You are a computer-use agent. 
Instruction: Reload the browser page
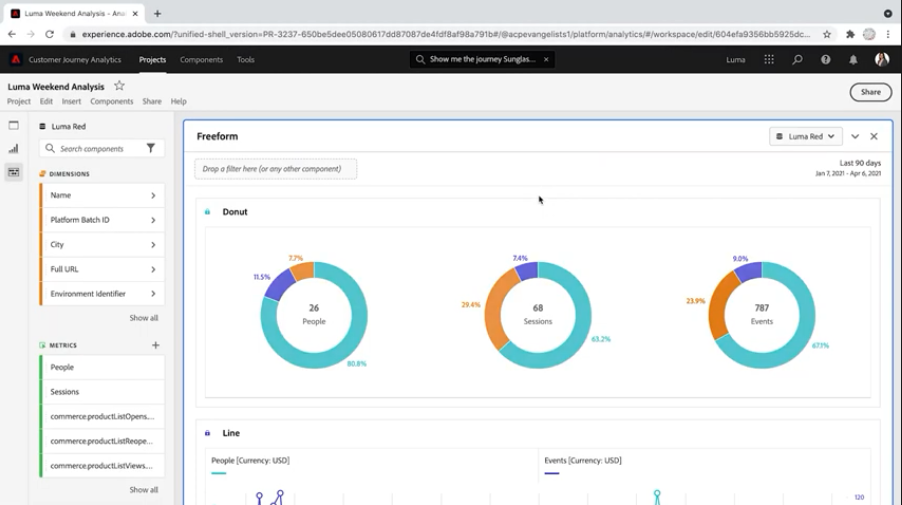tap(49, 35)
